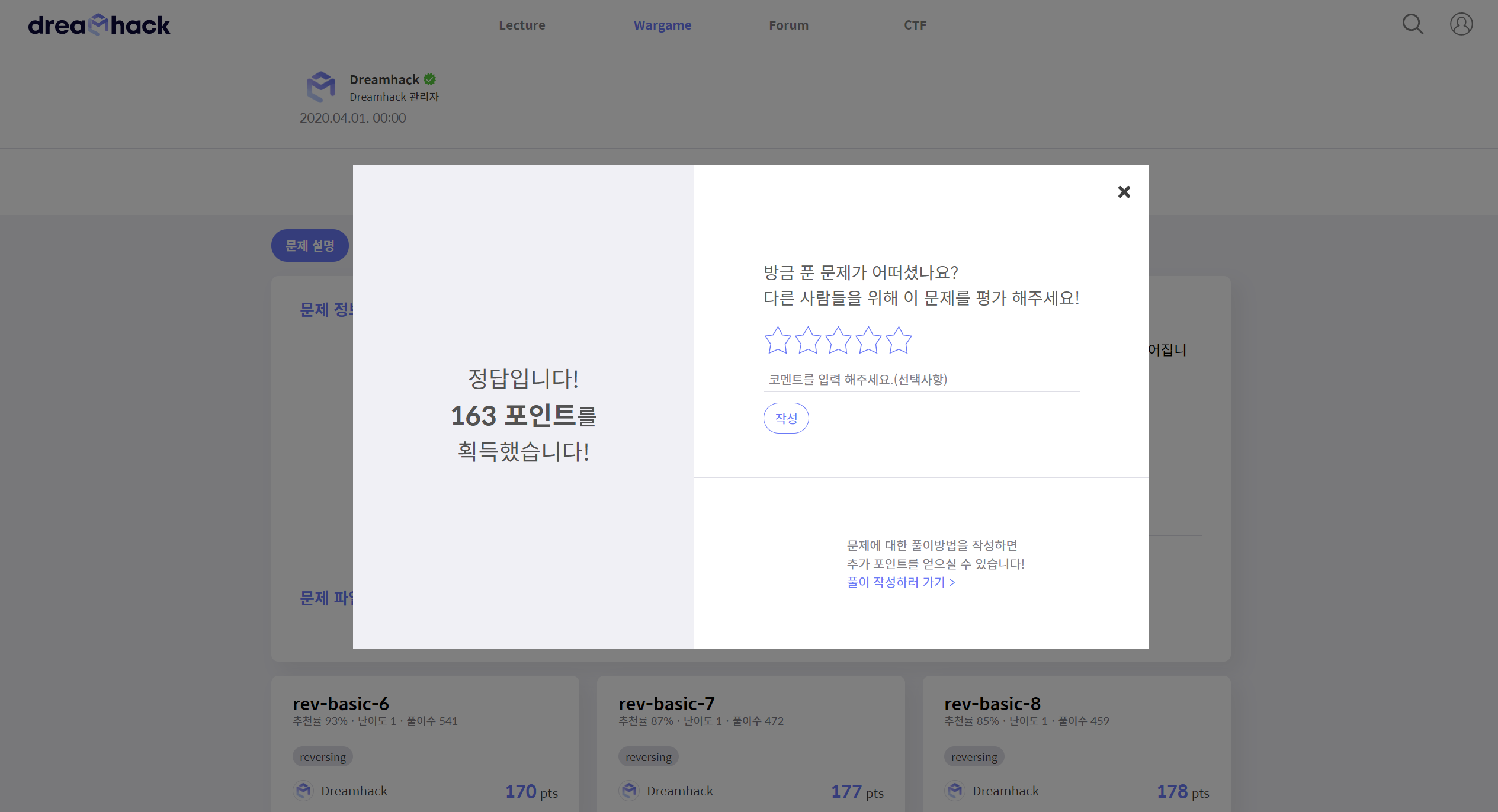Click the Dreamhack logo in header

pos(99,25)
